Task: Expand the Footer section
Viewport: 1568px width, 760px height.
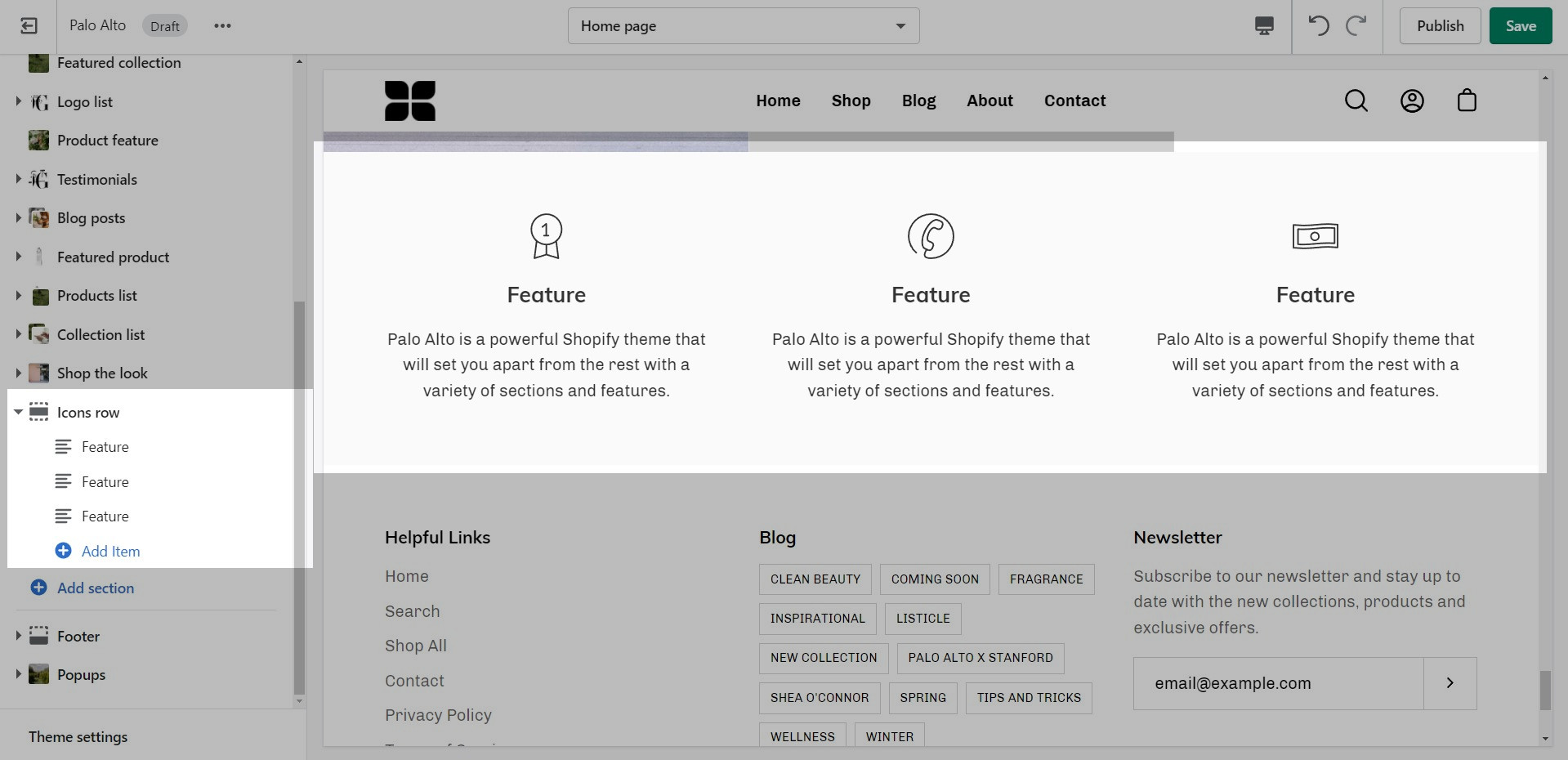Action: 18,636
